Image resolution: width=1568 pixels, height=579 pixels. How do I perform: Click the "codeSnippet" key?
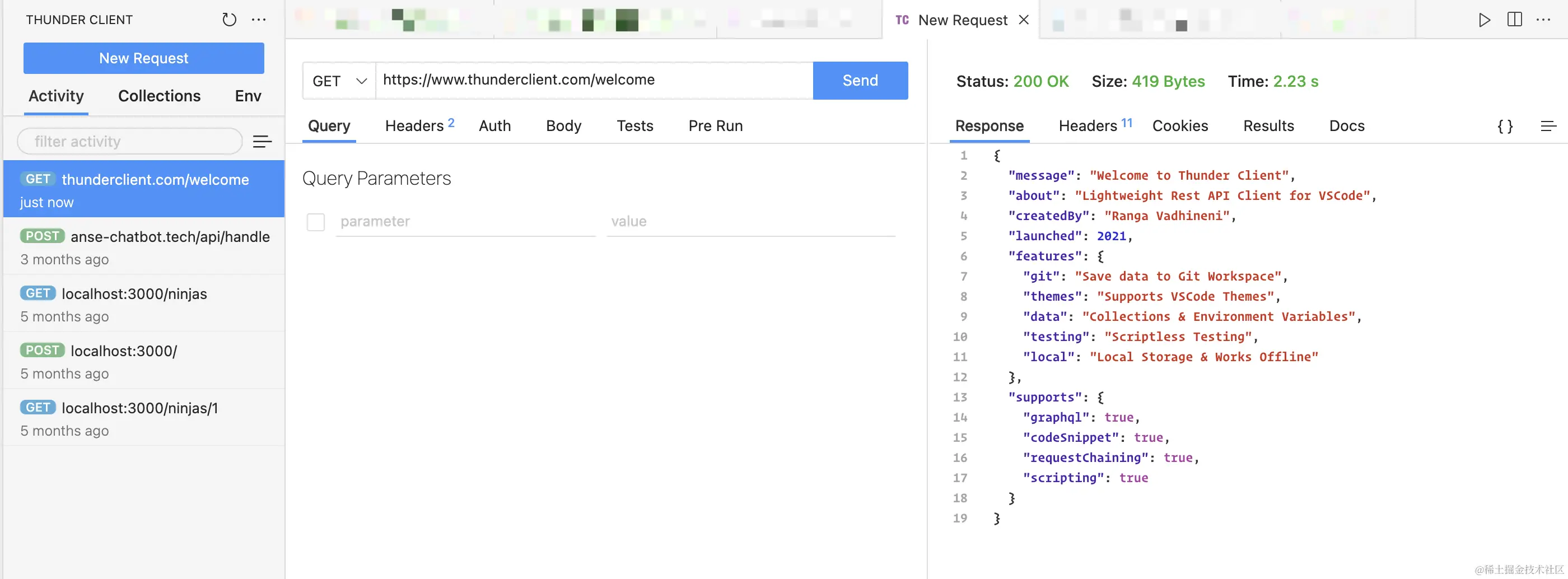coord(1070,437)
